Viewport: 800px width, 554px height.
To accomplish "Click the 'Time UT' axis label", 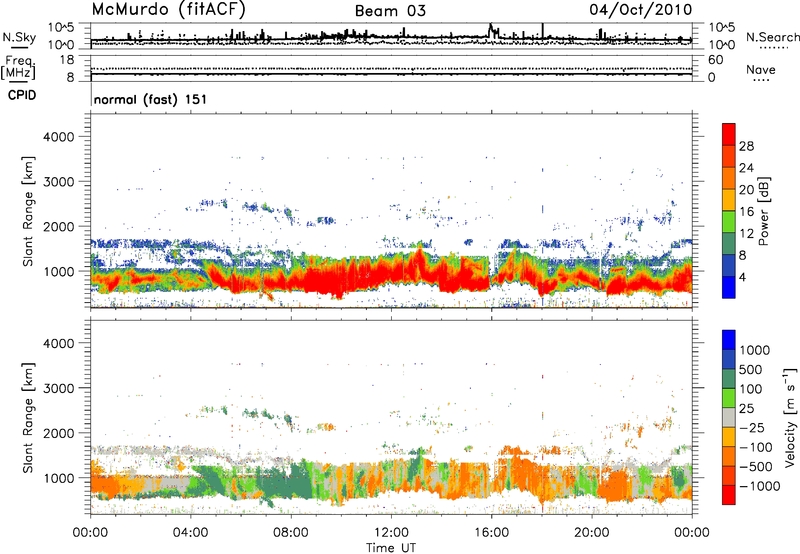I will (x=391, y=547).
